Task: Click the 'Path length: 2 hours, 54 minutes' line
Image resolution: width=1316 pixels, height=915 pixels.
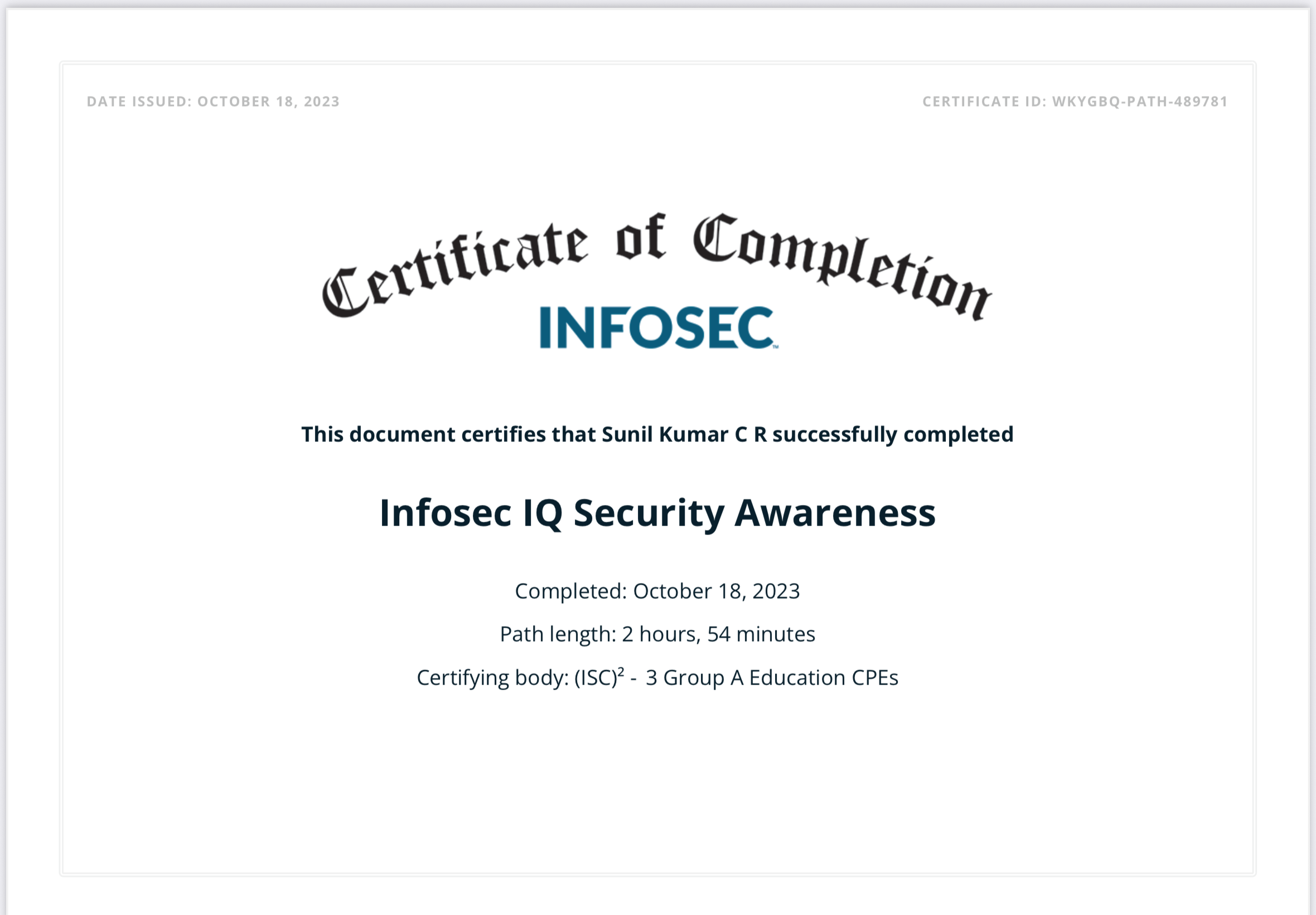Action: coord(657,634)
